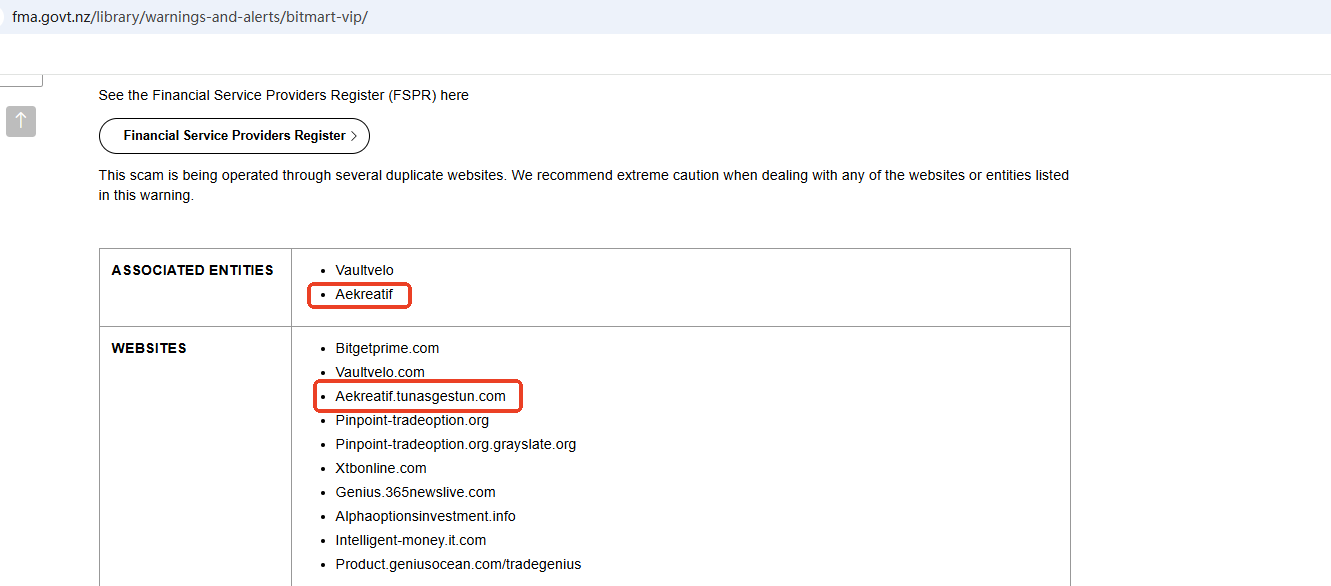Click the Aekreatif.tunasgestun.com website entry
1331x586 pixels.
(420, 396)
